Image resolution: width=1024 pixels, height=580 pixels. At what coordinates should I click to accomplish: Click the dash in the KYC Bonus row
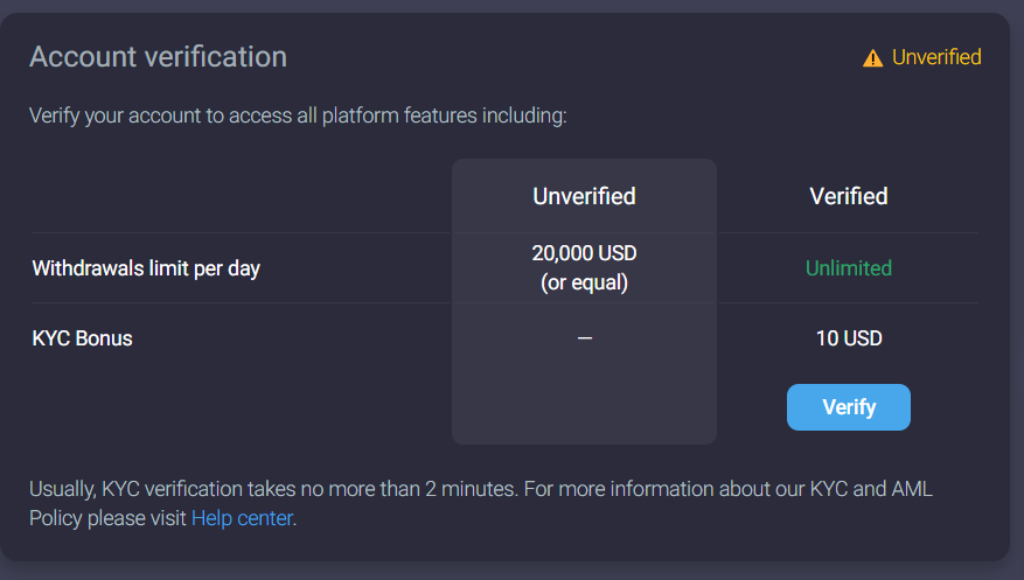pyautogui.click(x=584, y=338)
